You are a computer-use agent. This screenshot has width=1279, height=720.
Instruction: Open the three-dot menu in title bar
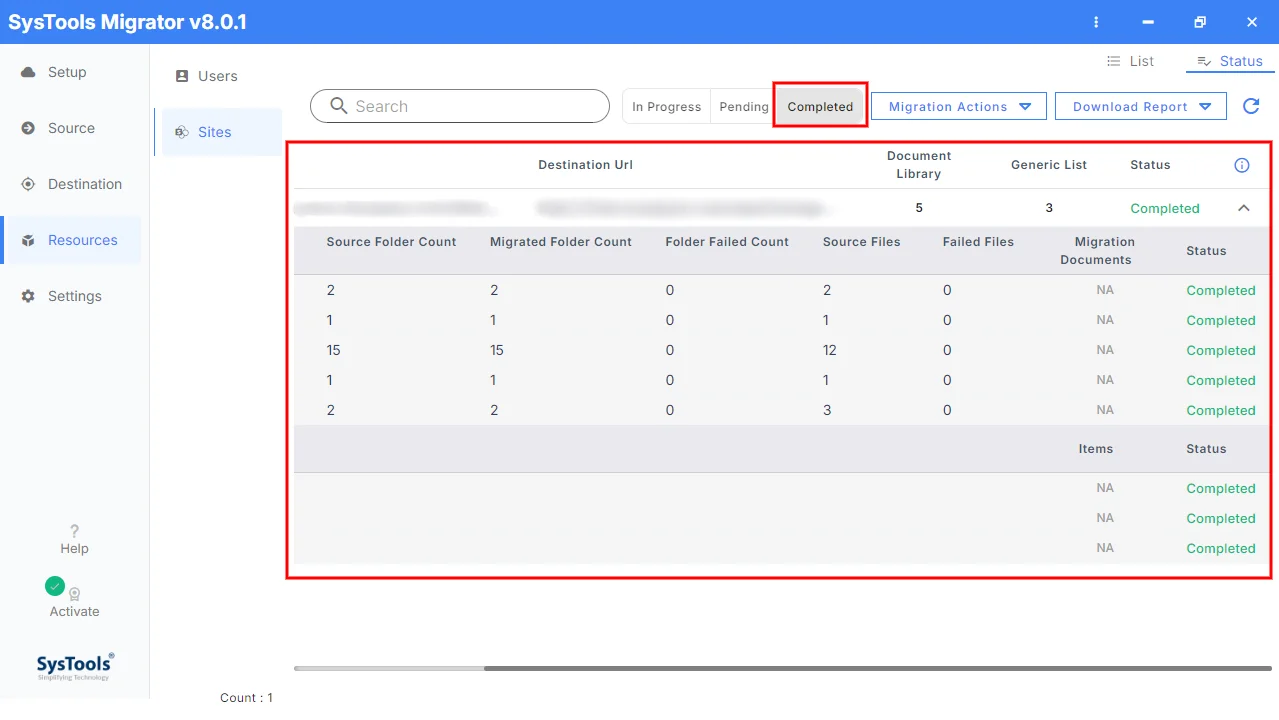1097,22
